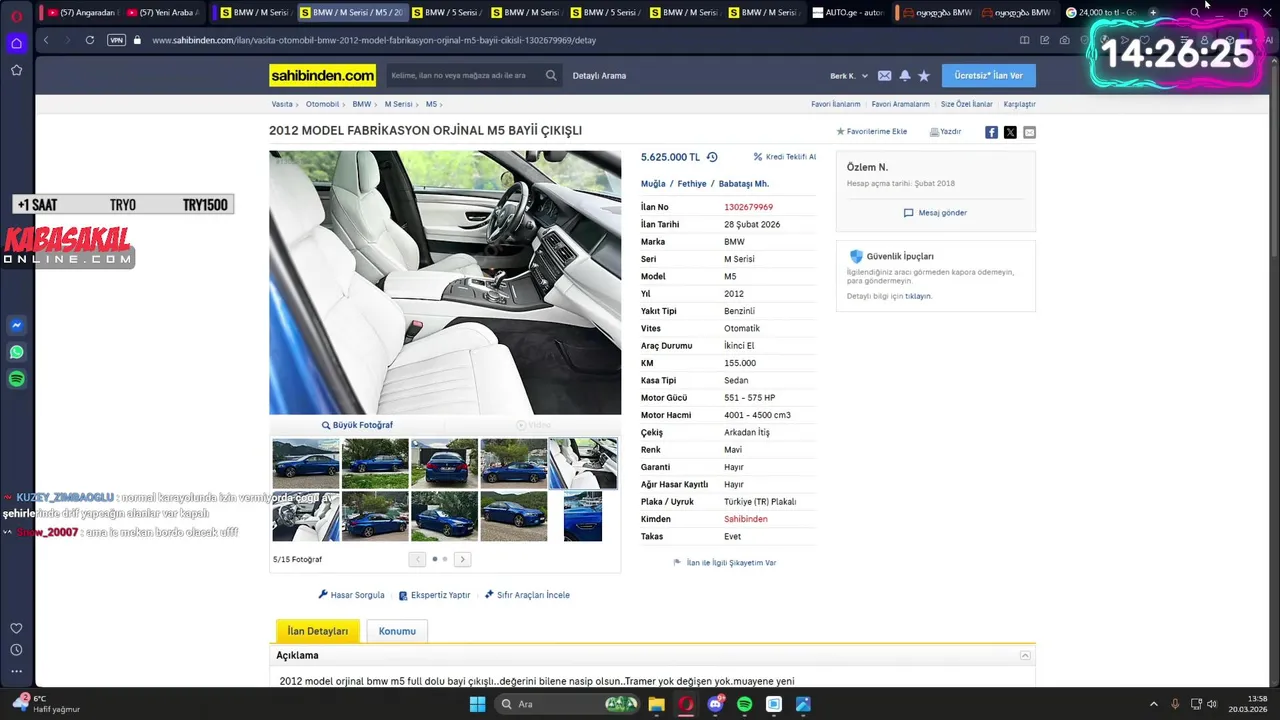This screenshot has width=1280, height=720.
Task: Open Ekspertiz Yaptır link
Action: click(434, 595)
